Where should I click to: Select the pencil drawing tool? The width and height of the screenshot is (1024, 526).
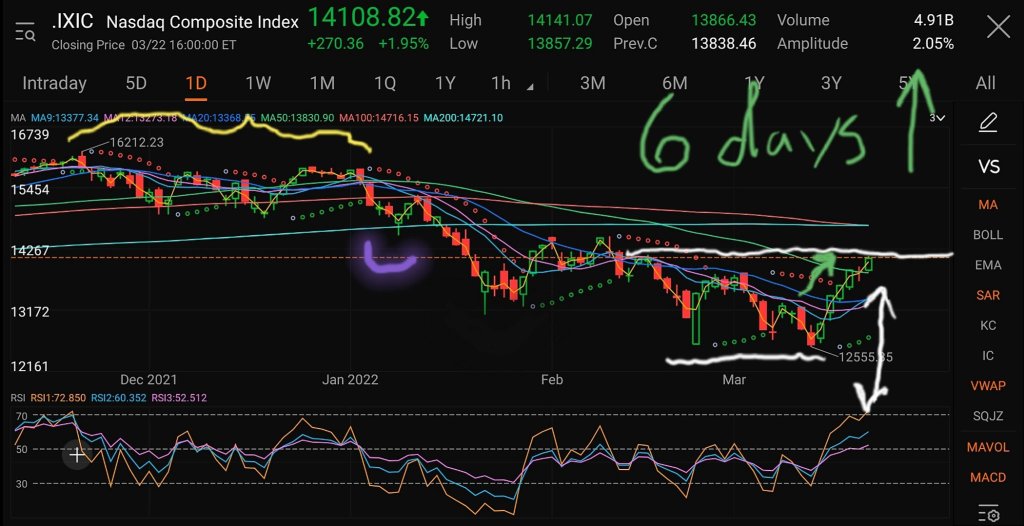click(x=987, y=122)
